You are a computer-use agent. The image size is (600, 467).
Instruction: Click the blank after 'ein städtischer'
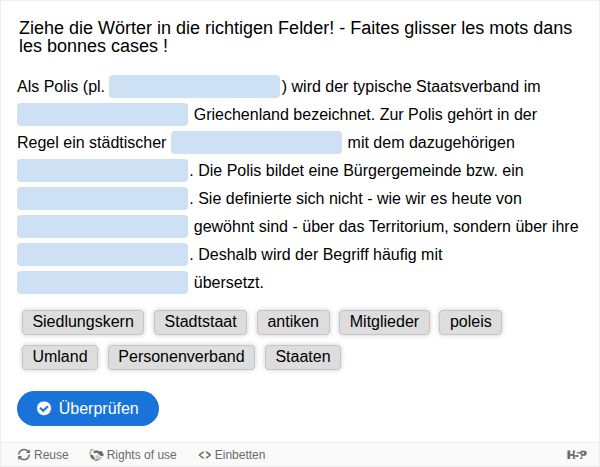257,143
